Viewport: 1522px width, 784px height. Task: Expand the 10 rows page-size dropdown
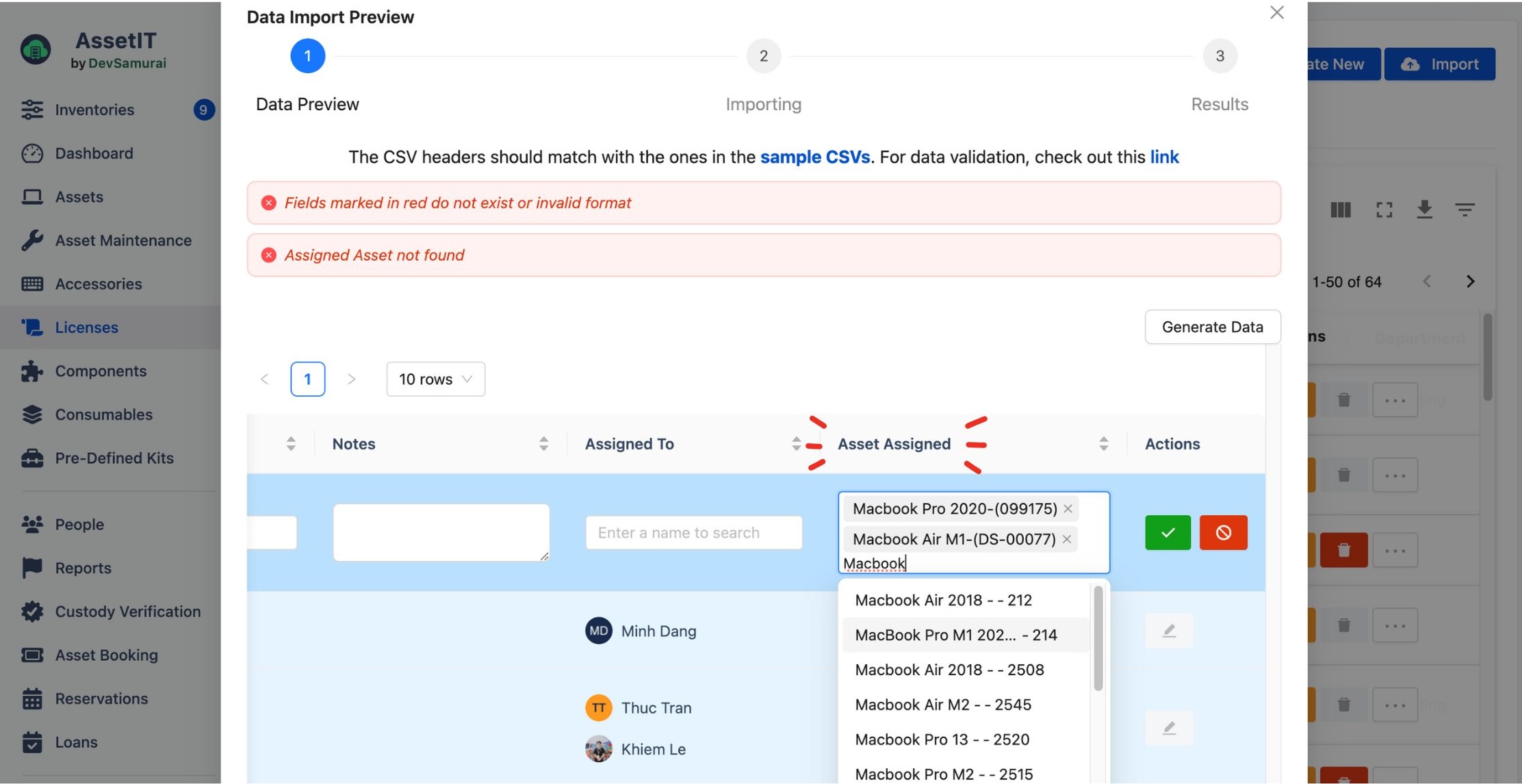(x=435, y=379)
